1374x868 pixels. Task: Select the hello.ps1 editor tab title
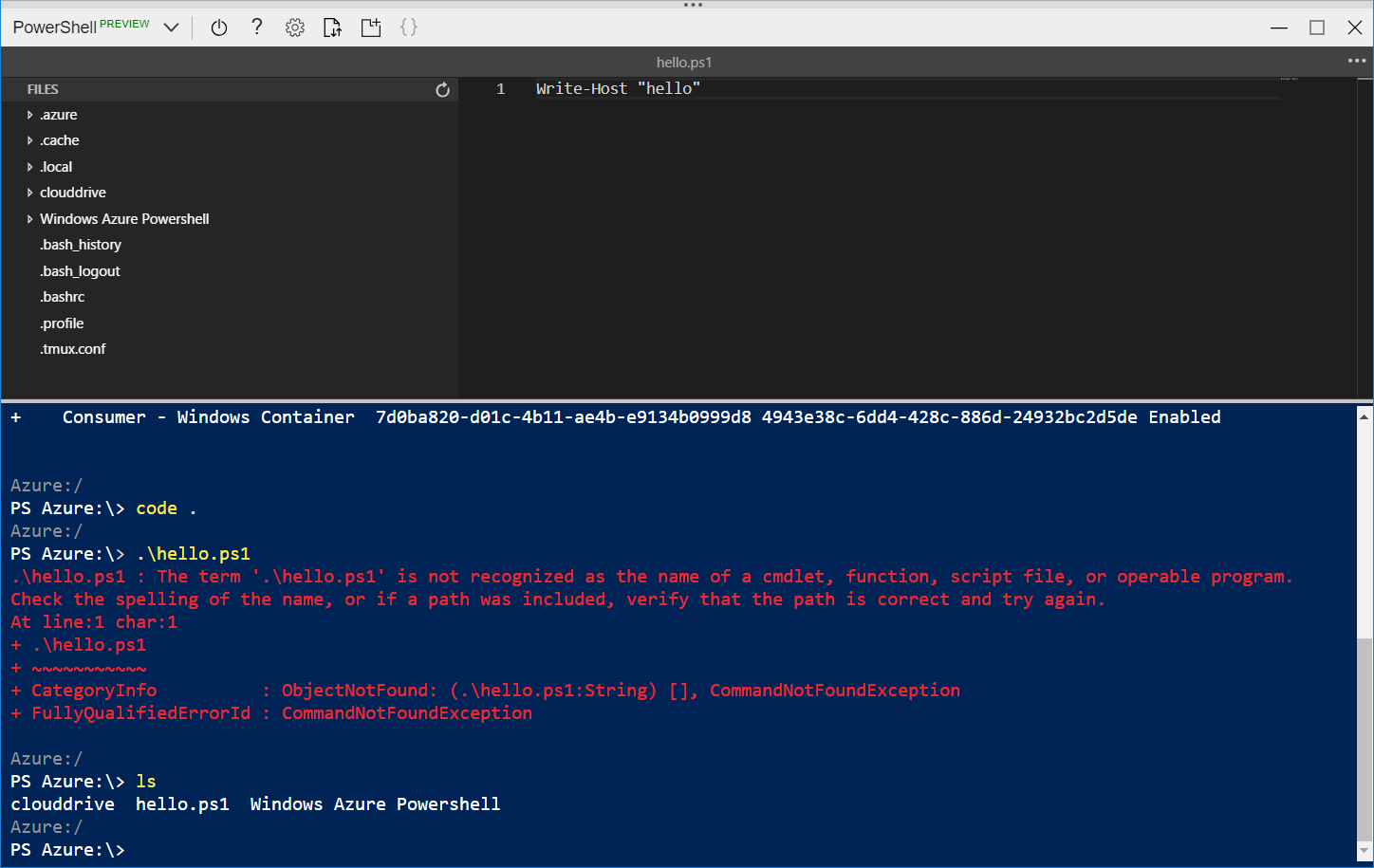point(684,63)
